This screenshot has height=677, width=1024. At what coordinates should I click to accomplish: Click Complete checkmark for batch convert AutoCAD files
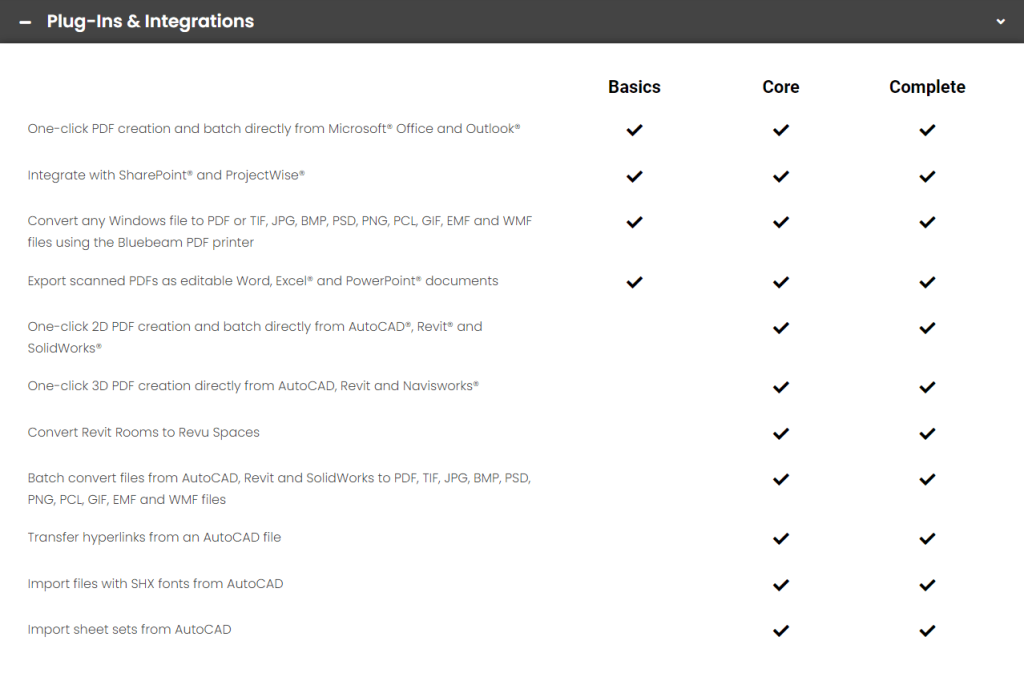[927, 479]
